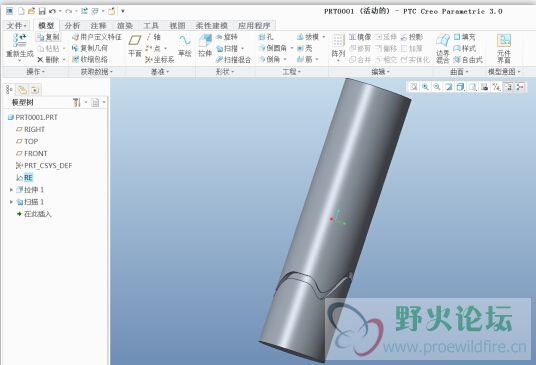536x365 pixels.
Task: Click the 复制几何 button
Action: (90, 48)
